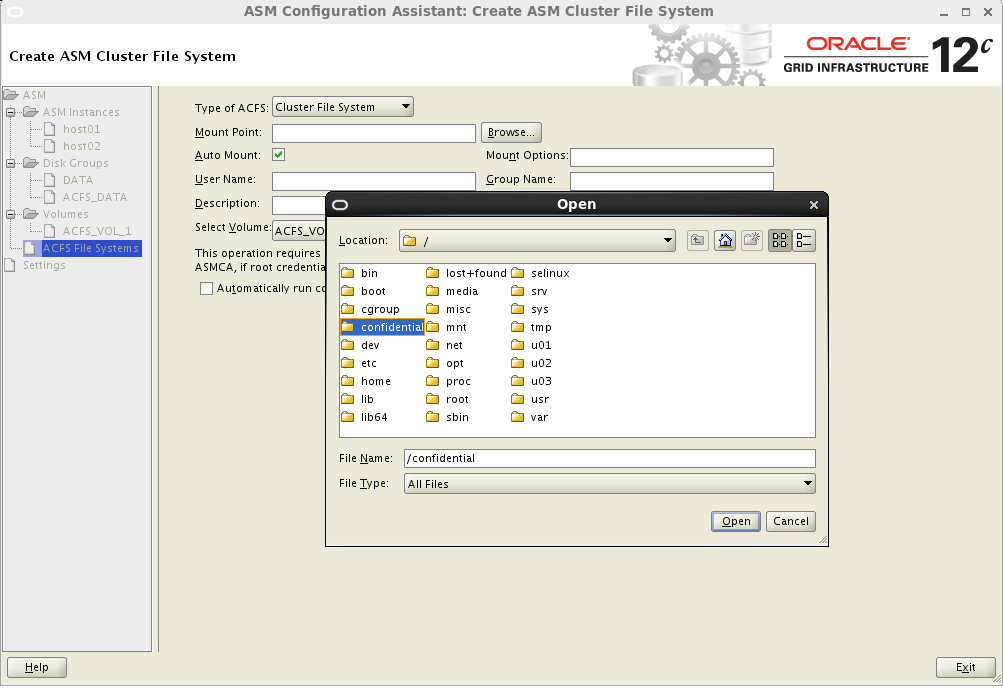Select the opt folder icon

pyautogui.click(x=433, y=363)
